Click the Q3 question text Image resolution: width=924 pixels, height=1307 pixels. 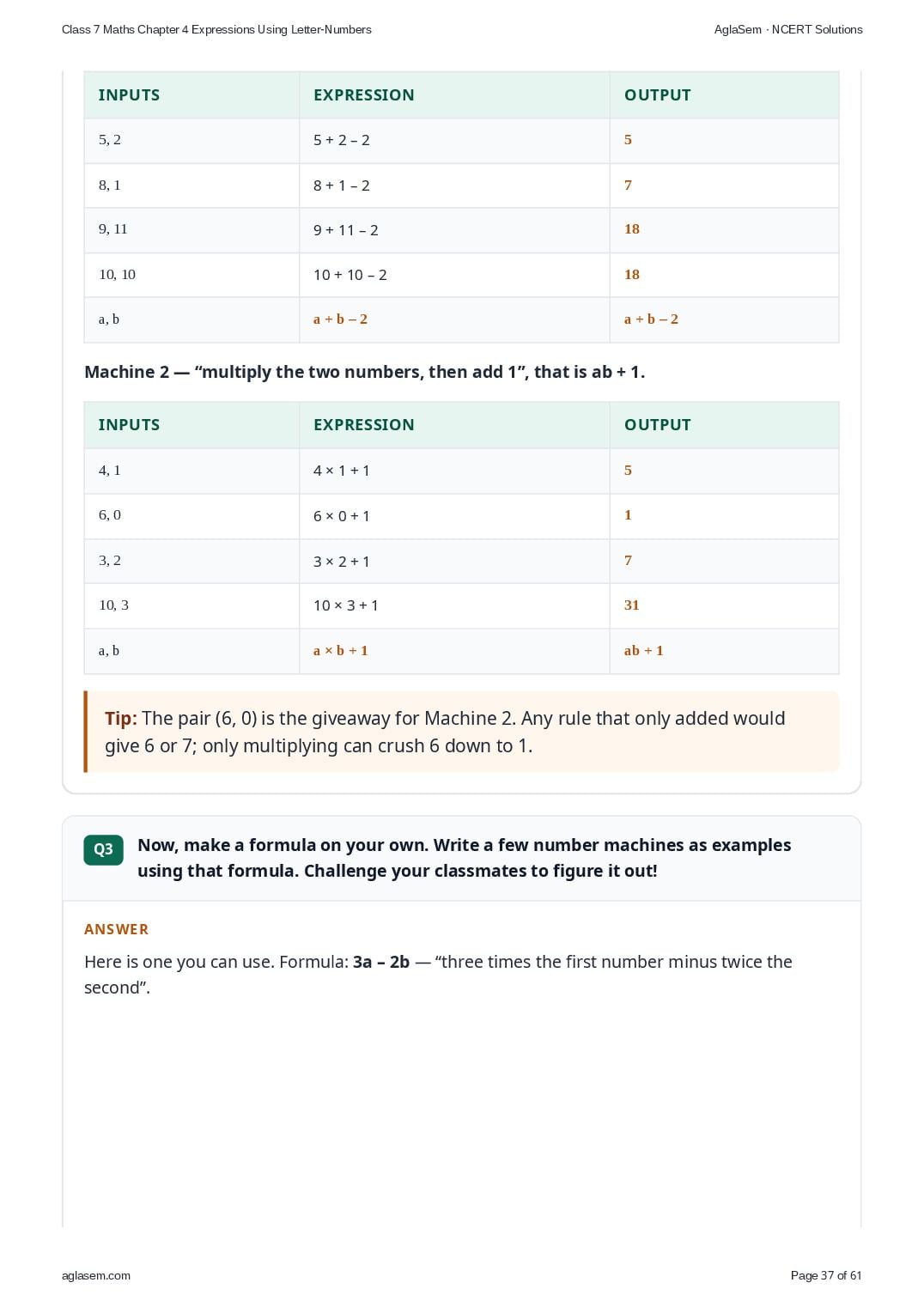pos(464,858)
